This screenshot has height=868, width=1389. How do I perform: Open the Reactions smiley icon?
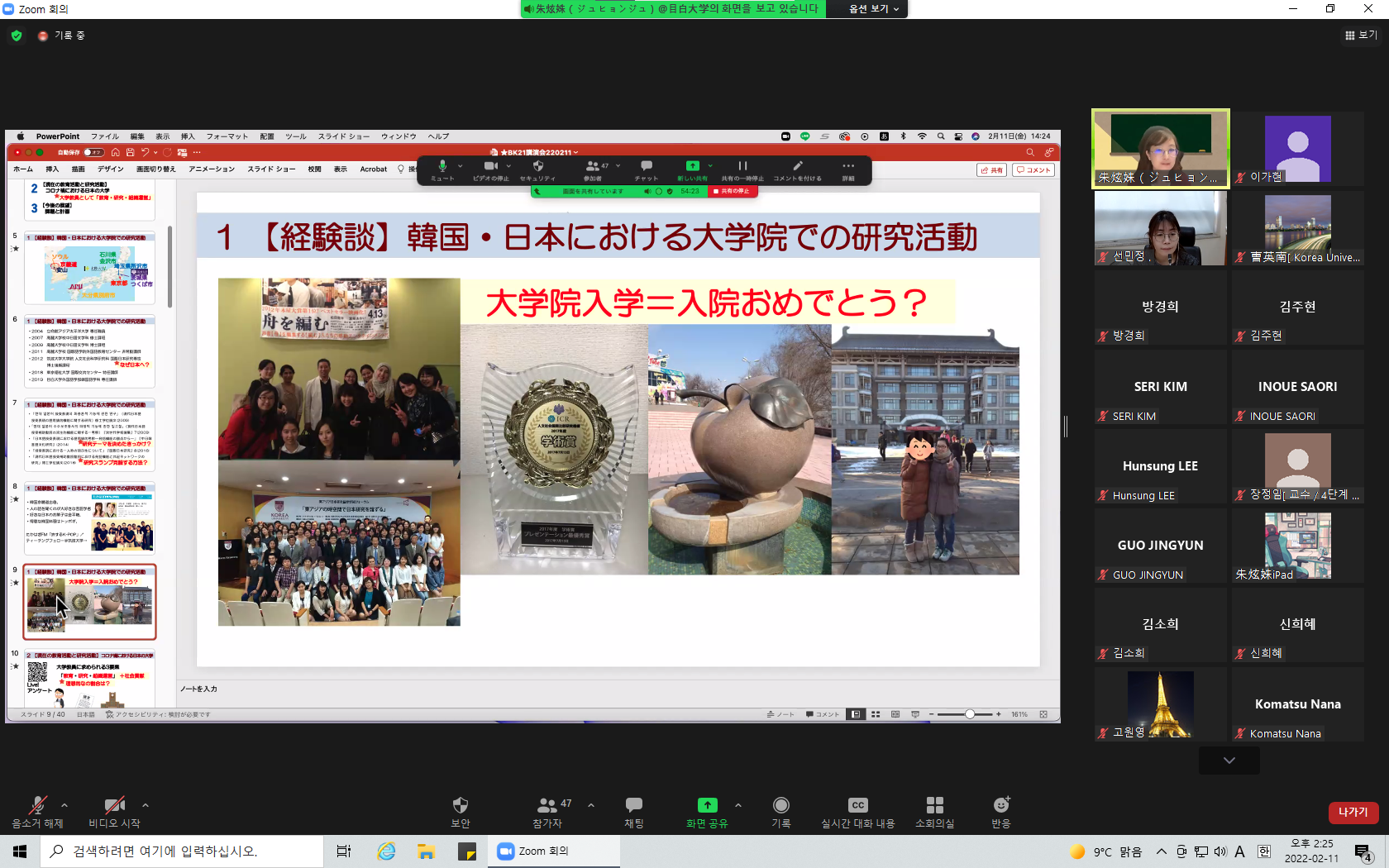[x=1001, y=806]
